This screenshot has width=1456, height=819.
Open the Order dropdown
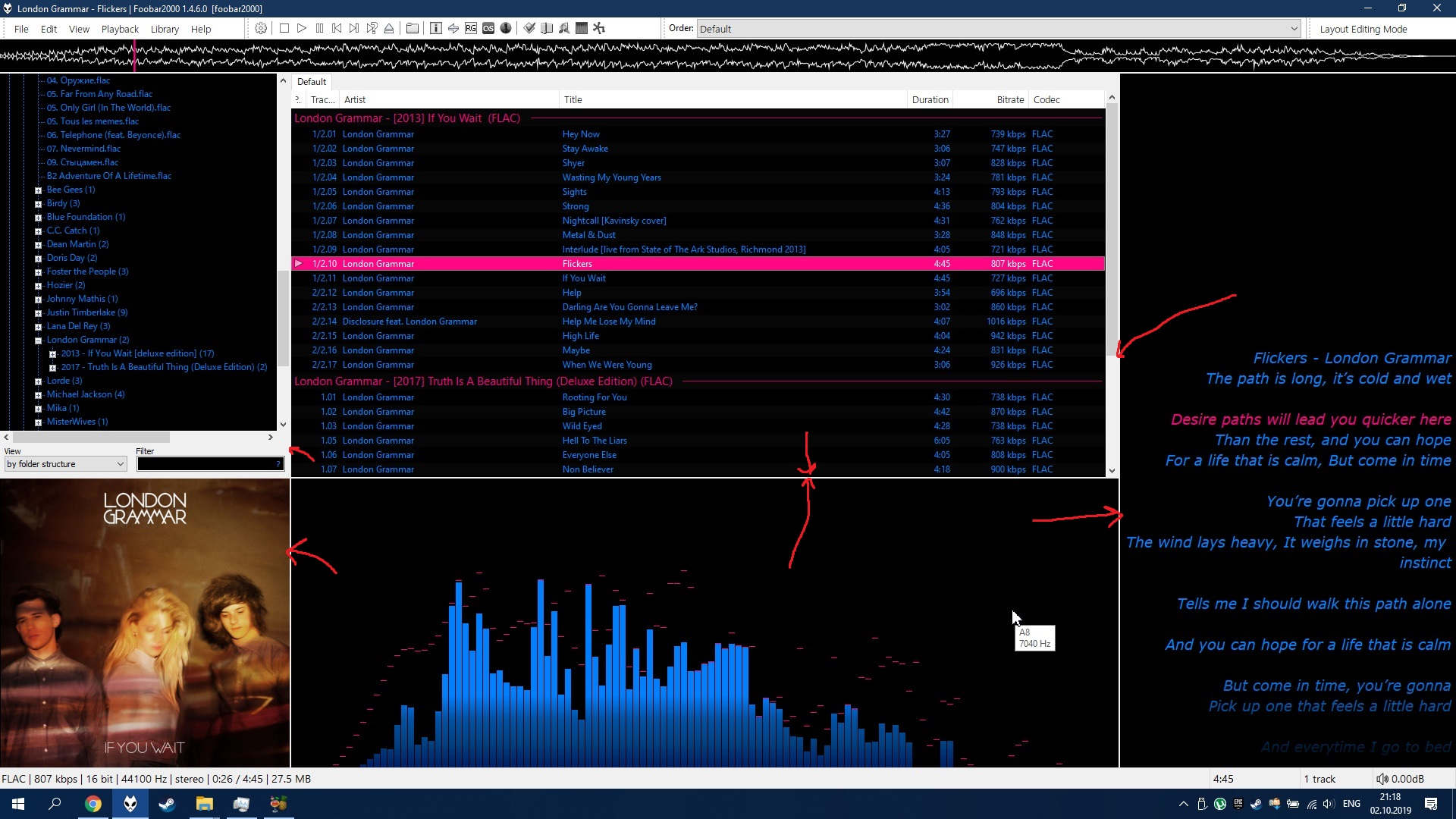click(x=998, y=29)
